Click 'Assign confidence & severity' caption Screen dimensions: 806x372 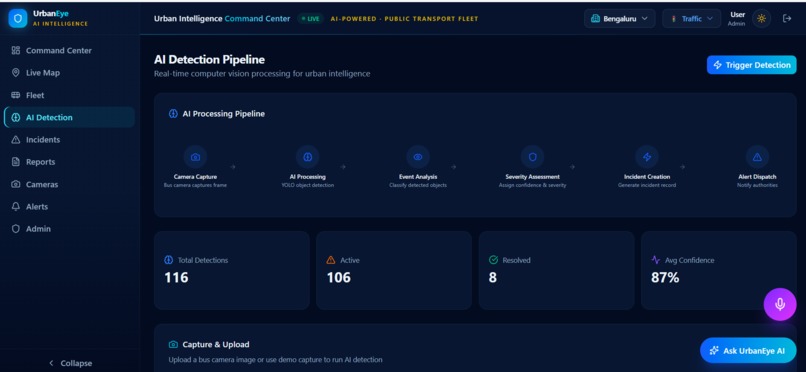tap(533, 185)
